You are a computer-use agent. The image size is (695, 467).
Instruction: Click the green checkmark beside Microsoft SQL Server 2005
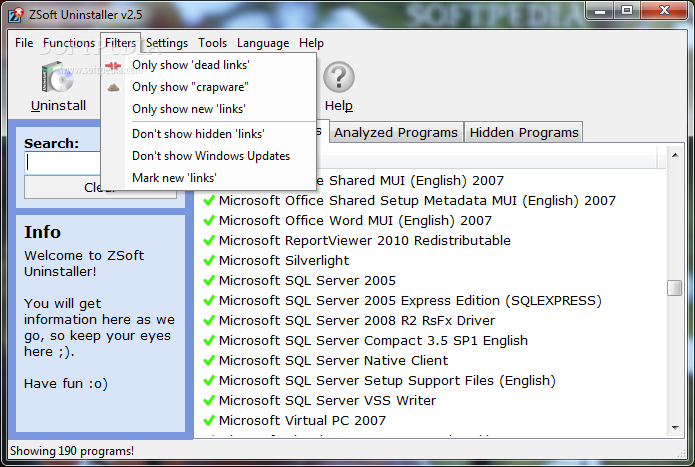pyautogui.click(x=209, y=280)
